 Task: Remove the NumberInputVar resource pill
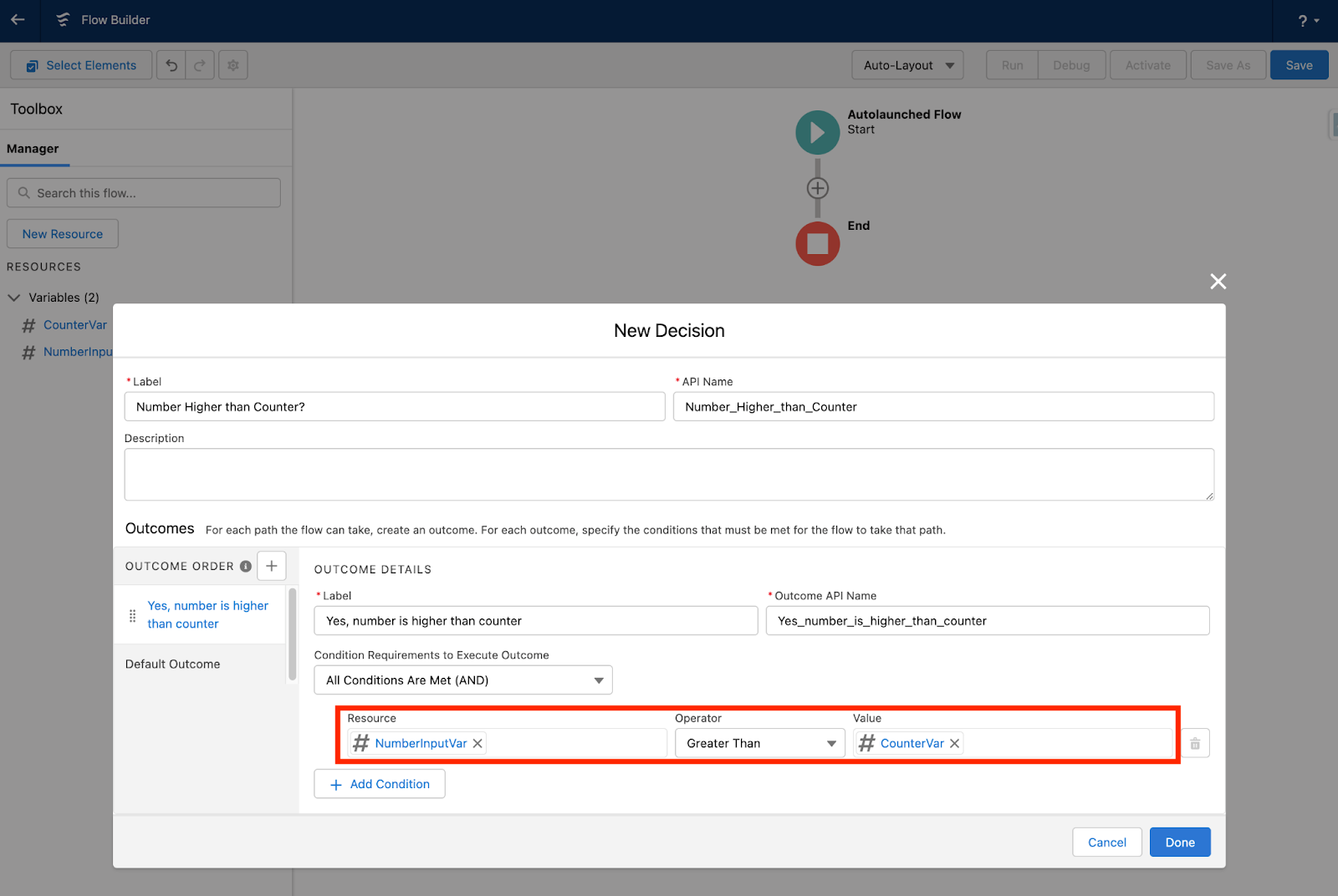[477, 742]
